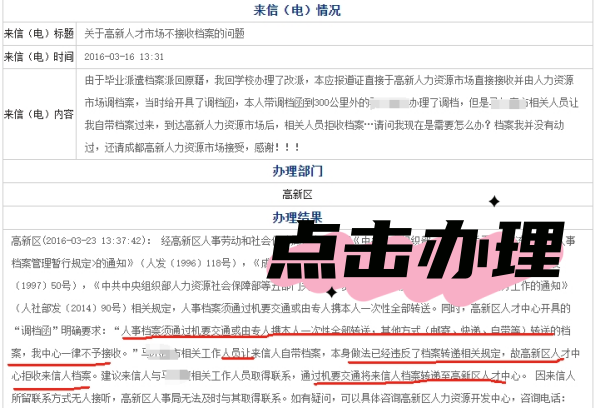Click the line "过，还请成都高新人力资源市场接受，感谢"
The image size is (600, 408).
coord(192,147)
